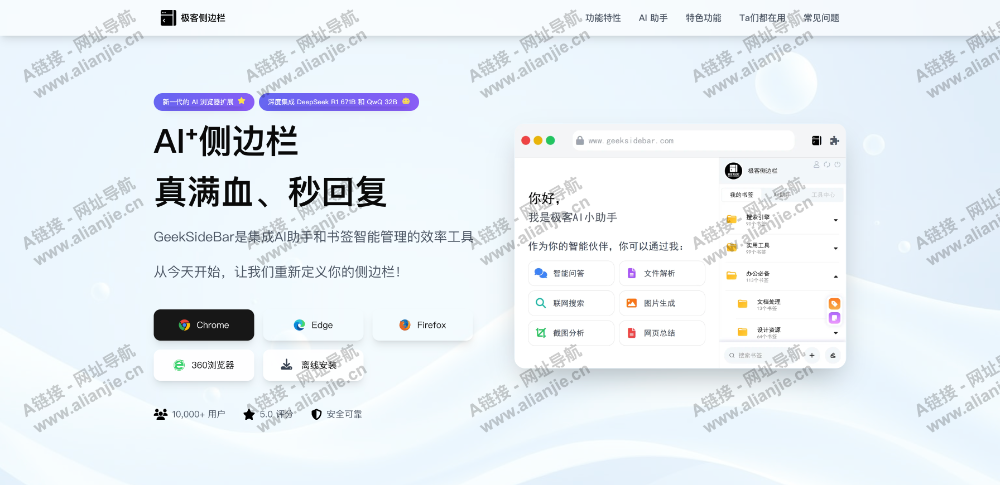Click the users icon beside 10,000+ 用户
The image size is (1000, 485).
[160, 414]
